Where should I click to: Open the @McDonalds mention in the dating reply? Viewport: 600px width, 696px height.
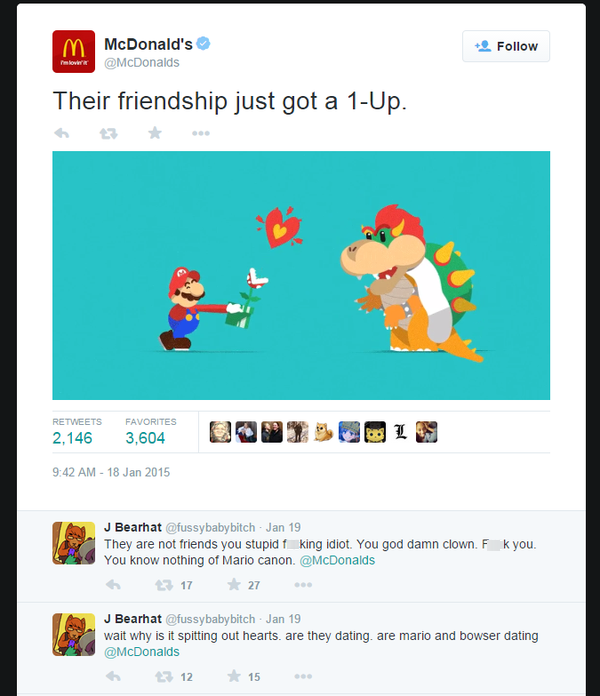(x=142, y=652)
